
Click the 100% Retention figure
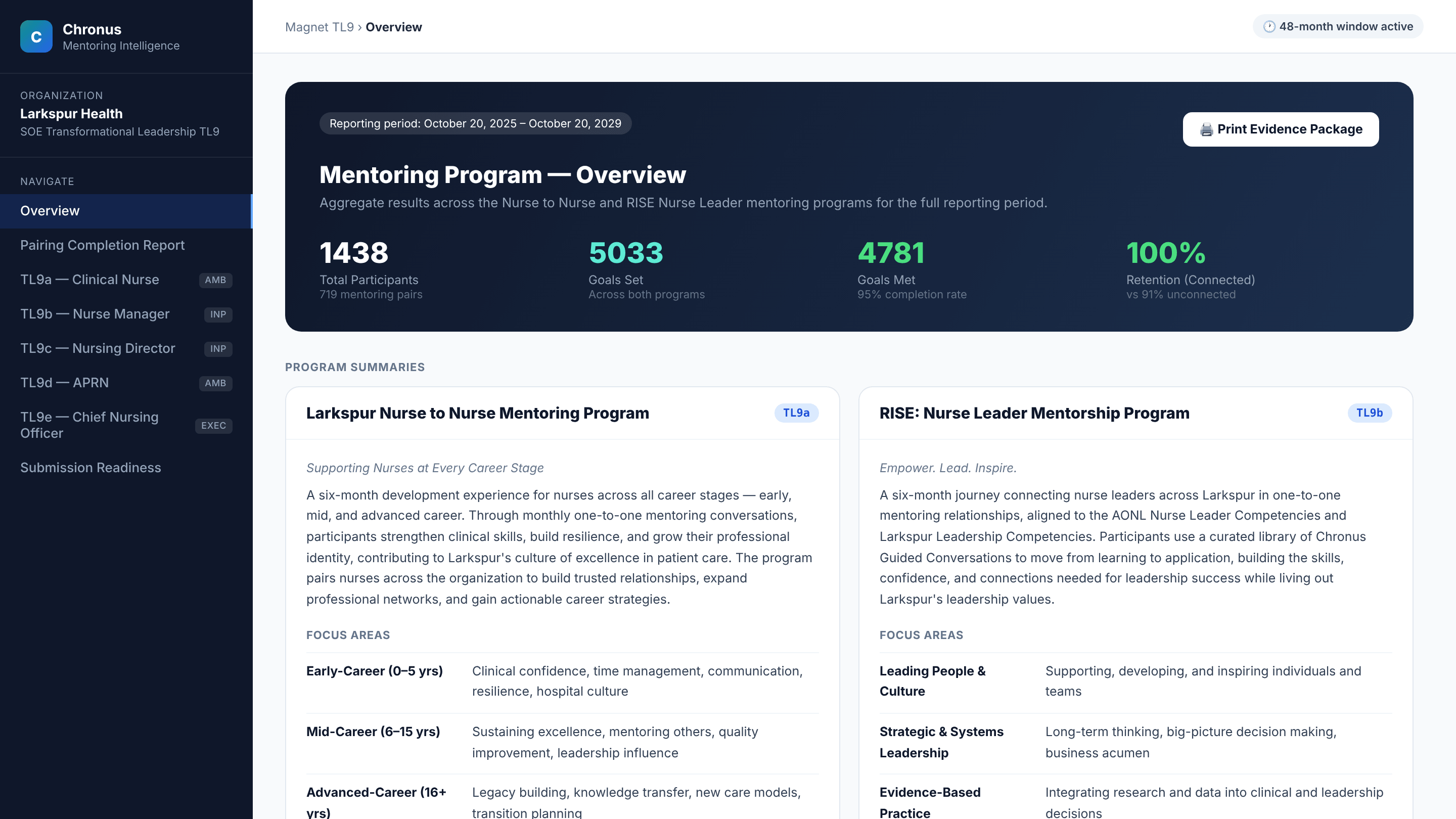click(1165, 253)
